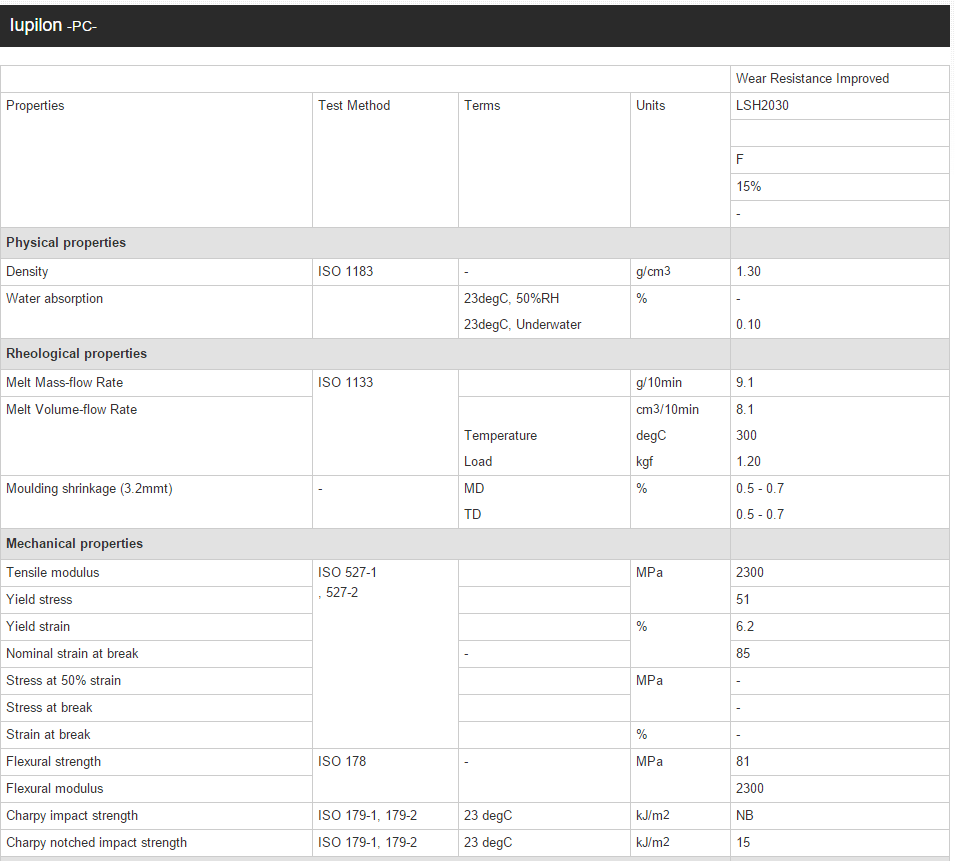Click the density value 1.30
The height and width of the screenshot is (861, 955).
click(748, 272)
